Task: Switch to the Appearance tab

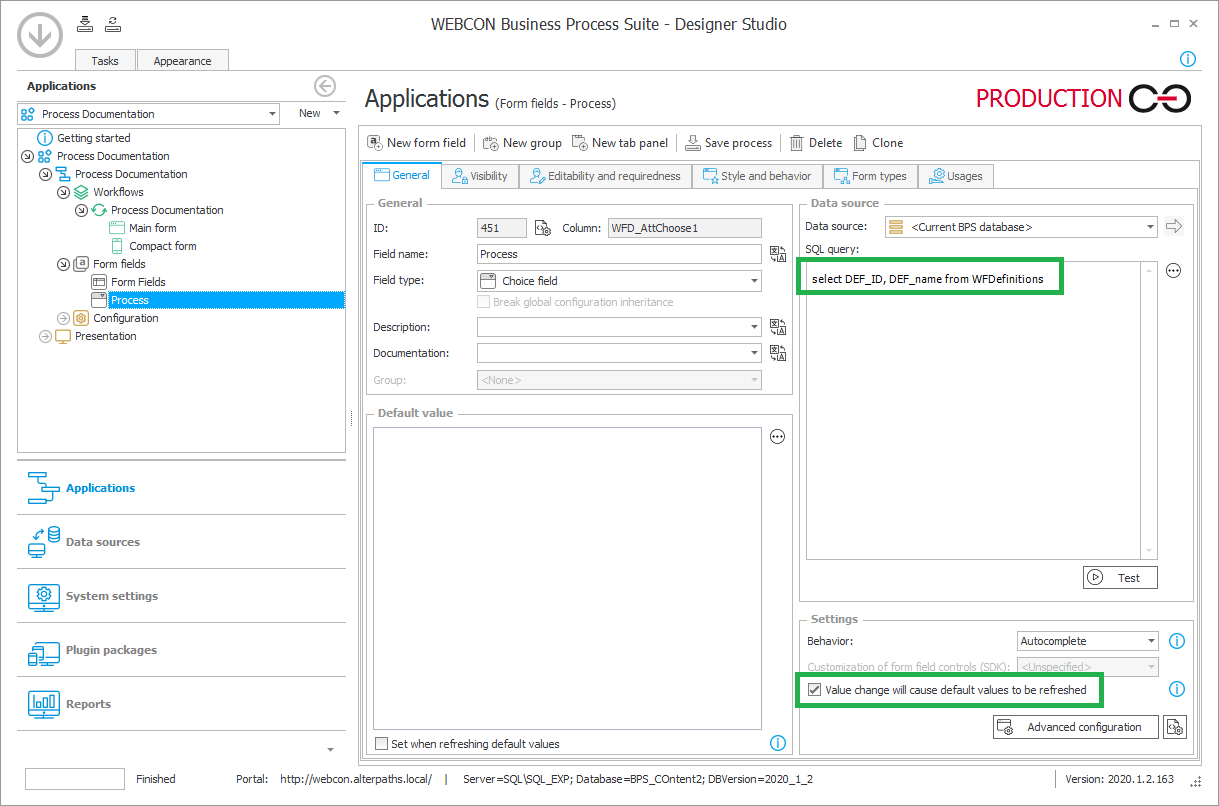Action: [x=182, y=60]
